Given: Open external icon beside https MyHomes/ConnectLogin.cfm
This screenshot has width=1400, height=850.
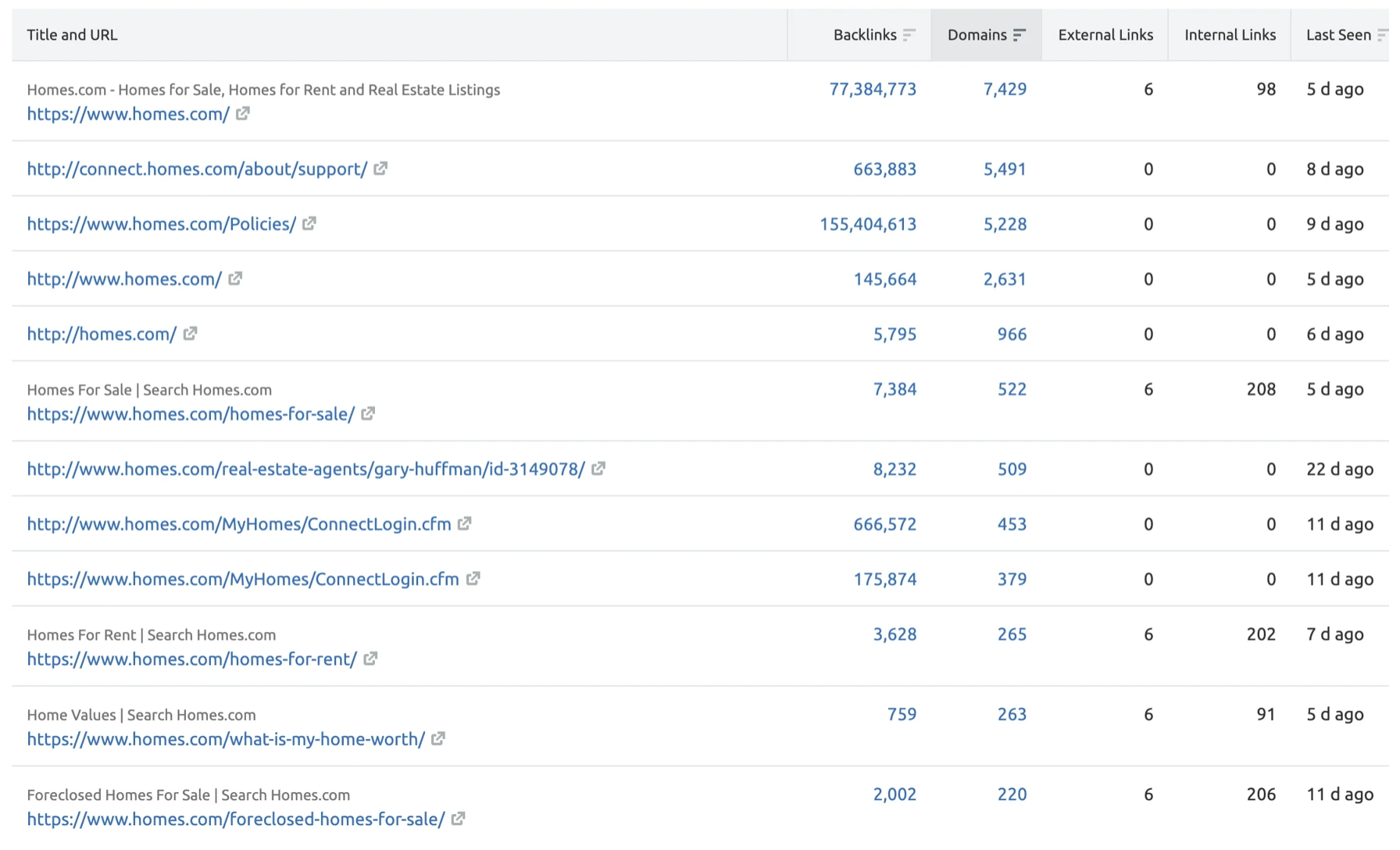Looking at the screenshot, I should [473, 578].
